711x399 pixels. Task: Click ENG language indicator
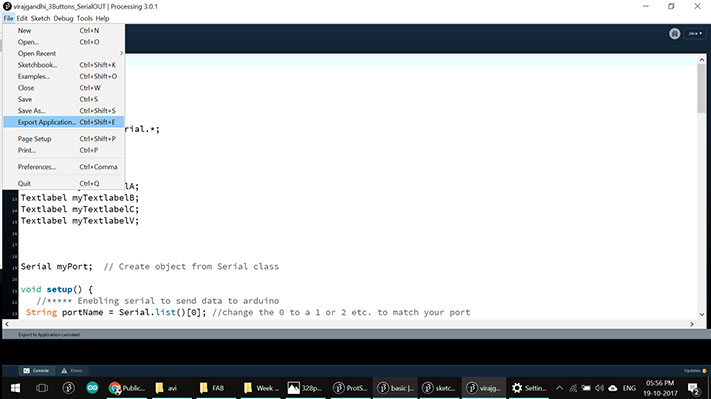(629, 388)
